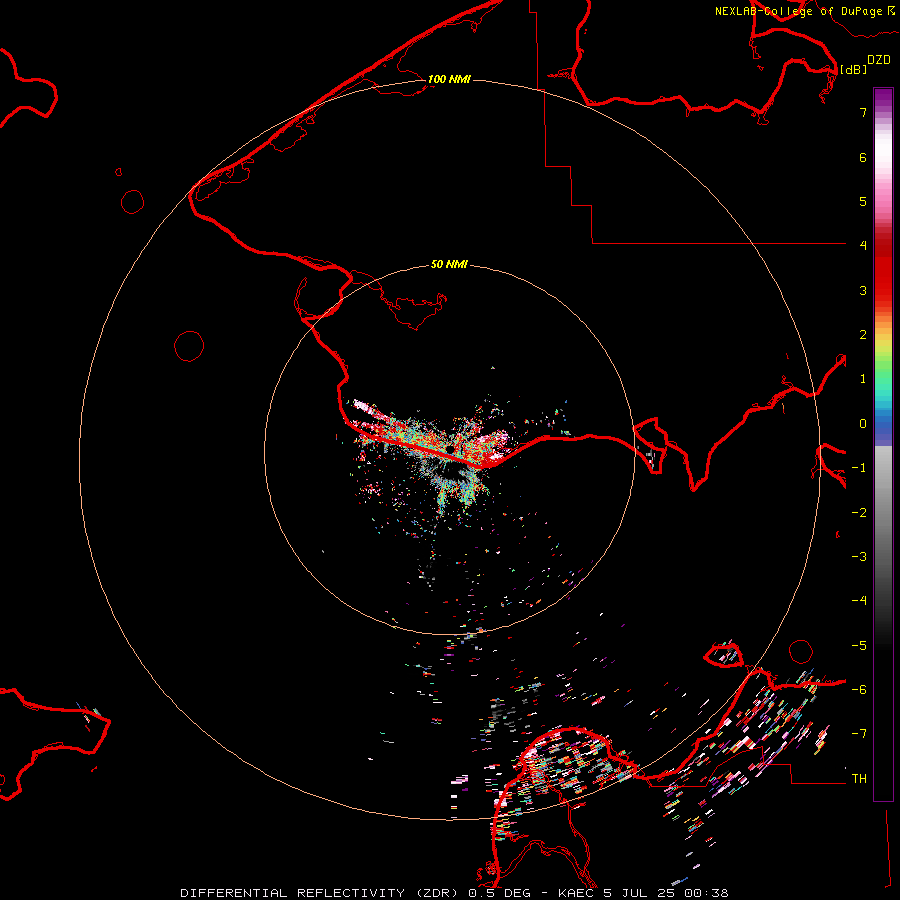Click the color scale value 2

point(863,335)
